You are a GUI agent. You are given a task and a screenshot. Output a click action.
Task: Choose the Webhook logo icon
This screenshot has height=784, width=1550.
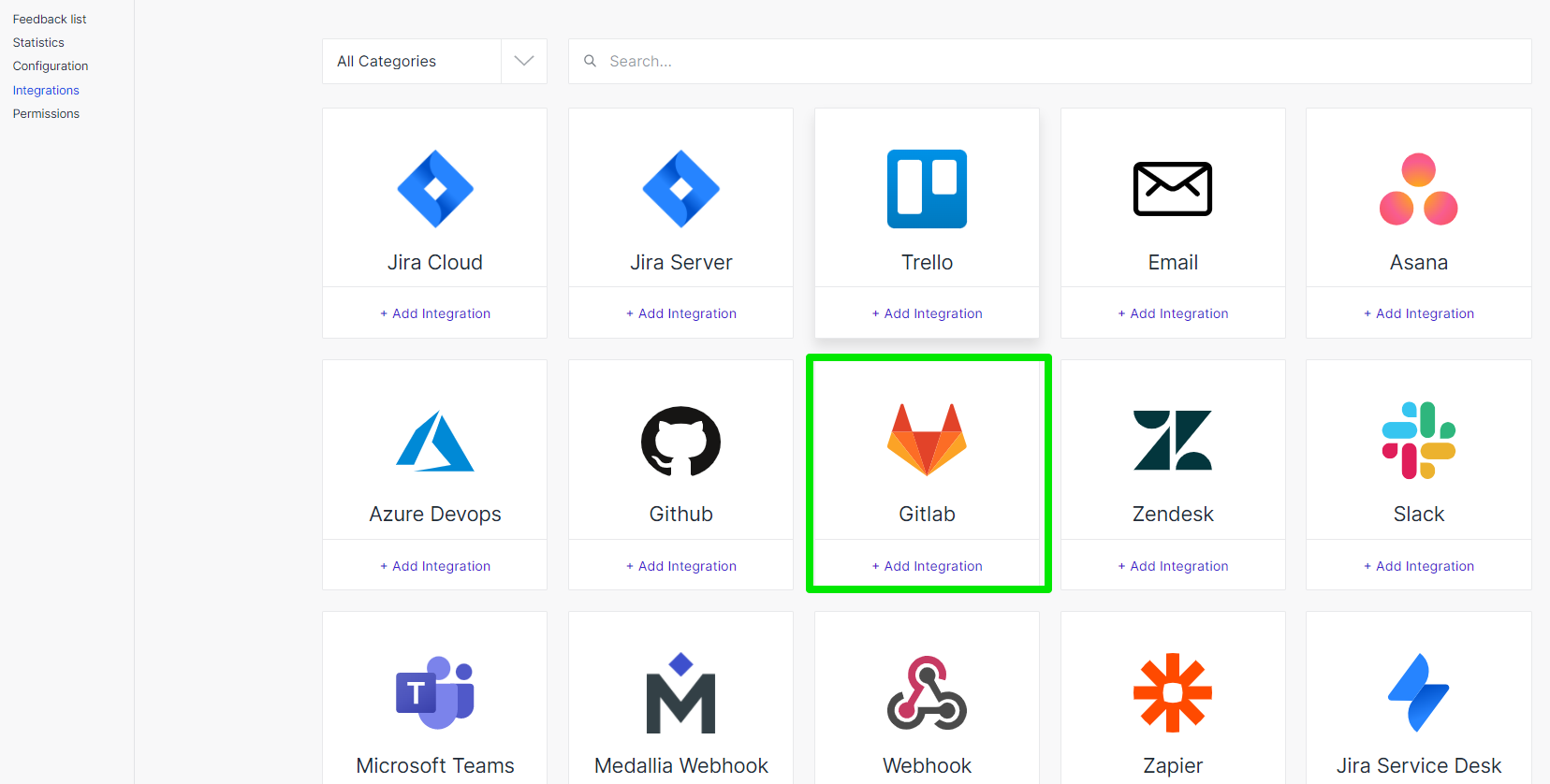(927, 692)
